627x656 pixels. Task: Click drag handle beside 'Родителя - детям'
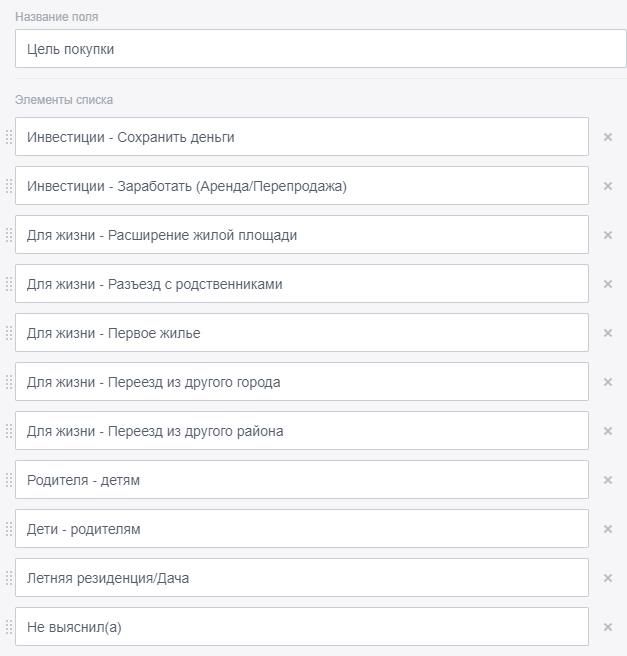[9, 480]
